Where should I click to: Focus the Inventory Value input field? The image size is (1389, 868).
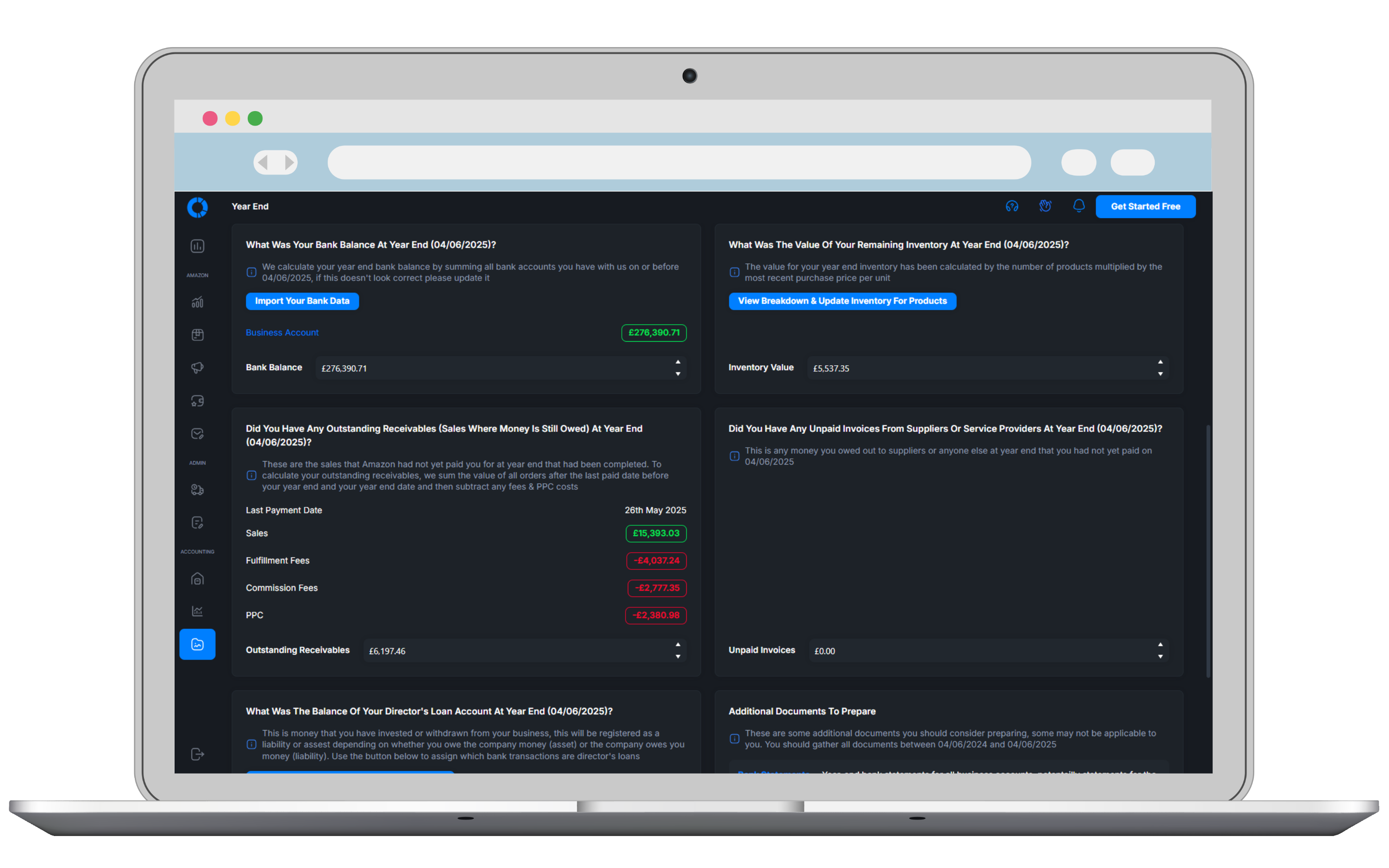[989, 368]
